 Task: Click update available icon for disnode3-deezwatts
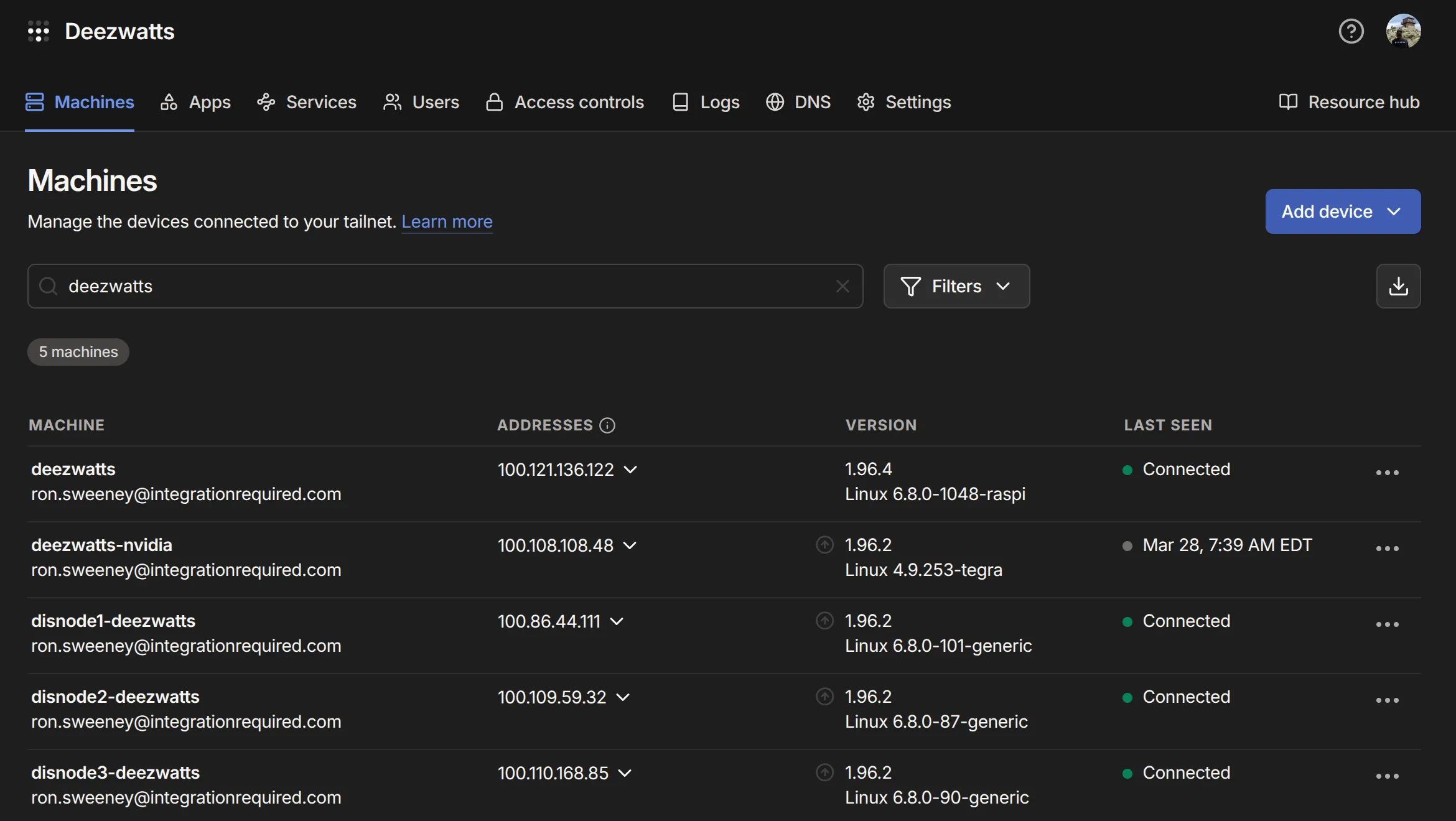824,772
